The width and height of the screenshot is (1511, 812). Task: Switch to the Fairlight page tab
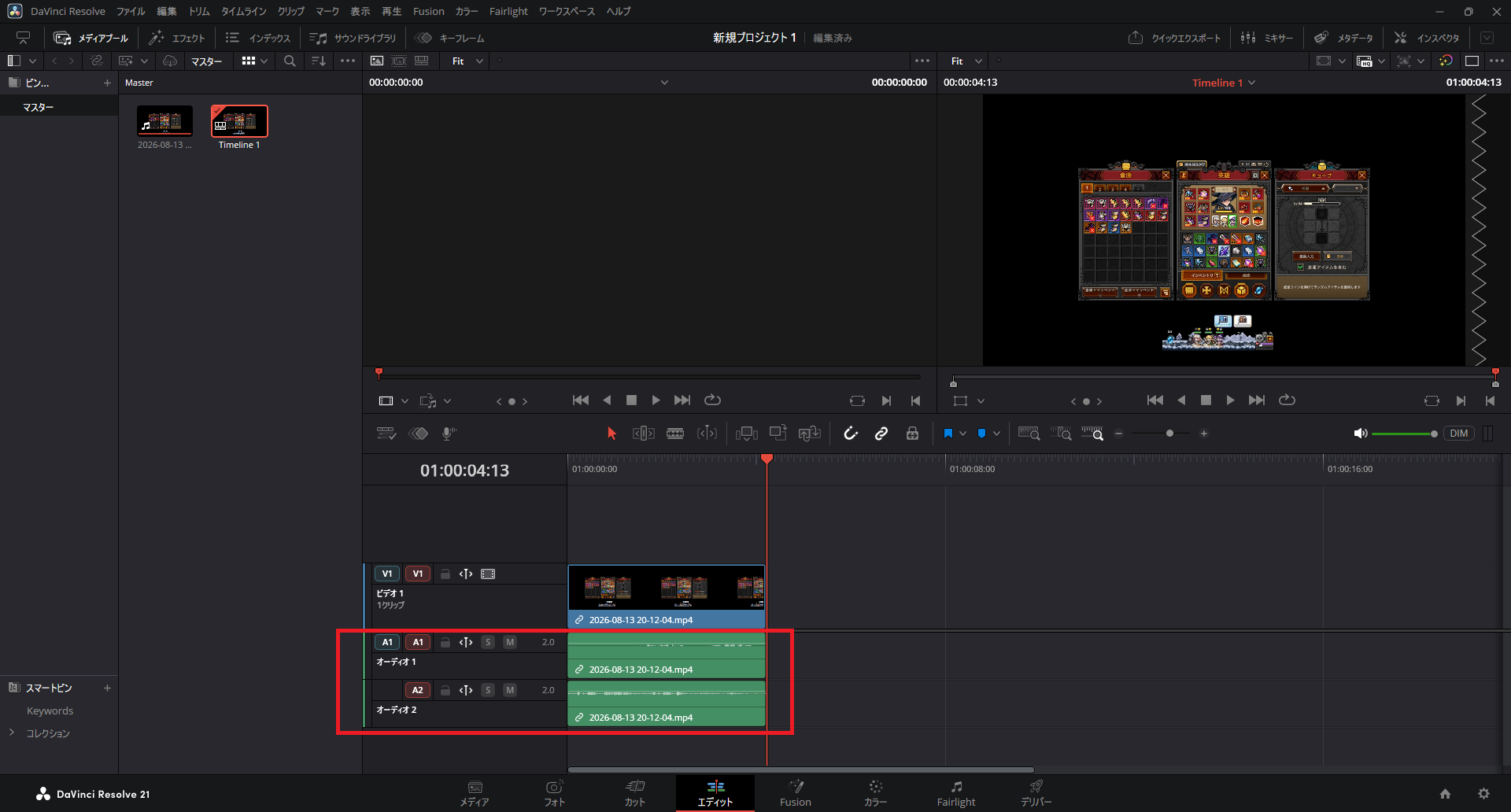[955, 793]
